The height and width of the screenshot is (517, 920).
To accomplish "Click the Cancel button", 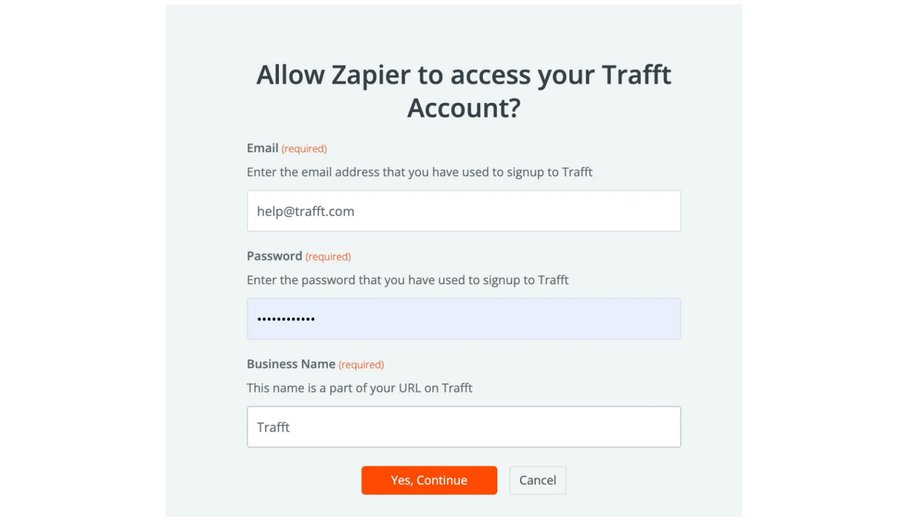I will click(x=537, y=480).
